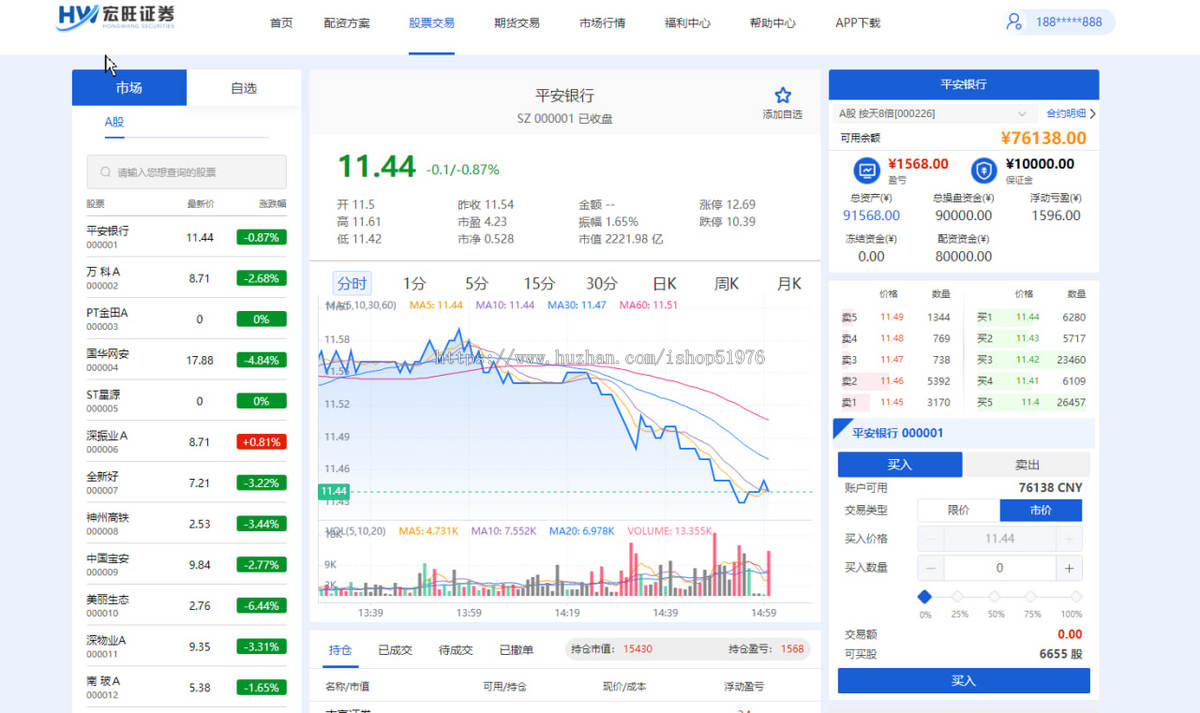Select 1分 chart period
The height and width of the screenshot is (713, 1200).
414,283
